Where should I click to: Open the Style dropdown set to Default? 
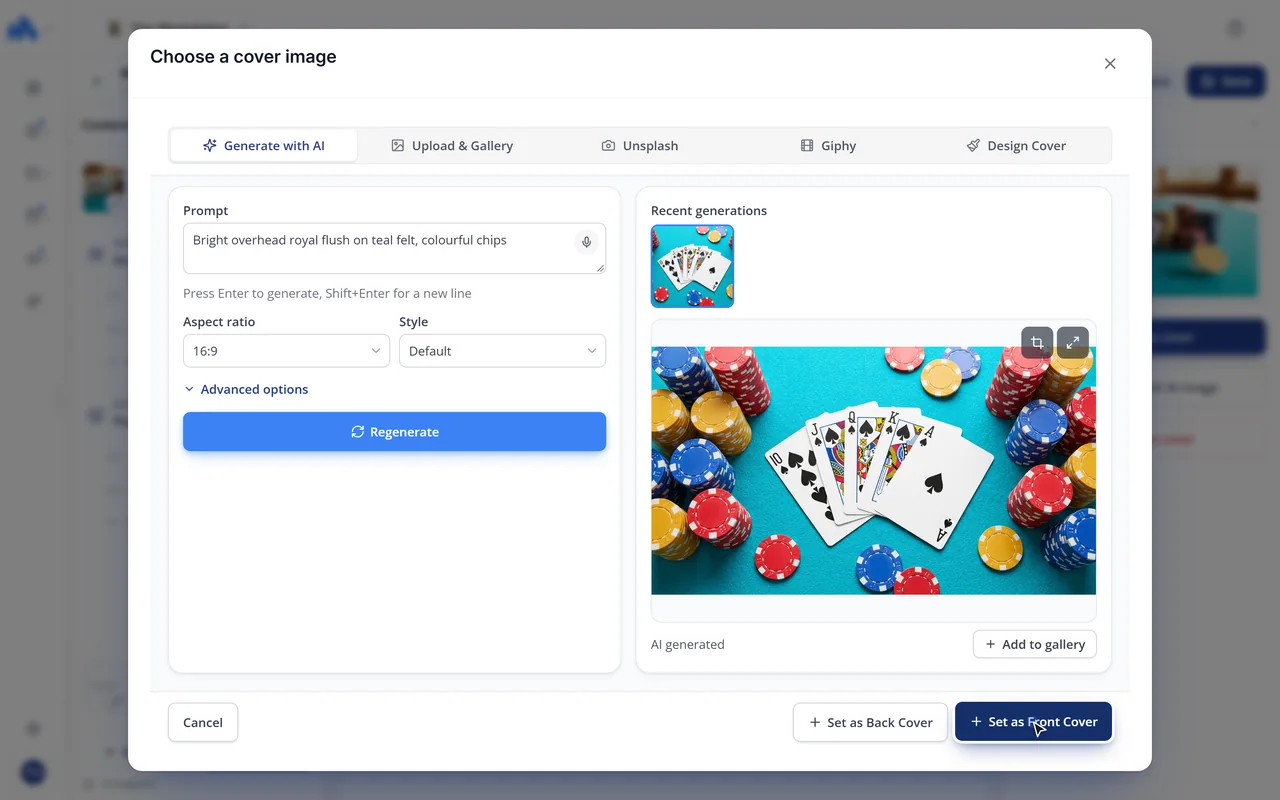[502, 351]
